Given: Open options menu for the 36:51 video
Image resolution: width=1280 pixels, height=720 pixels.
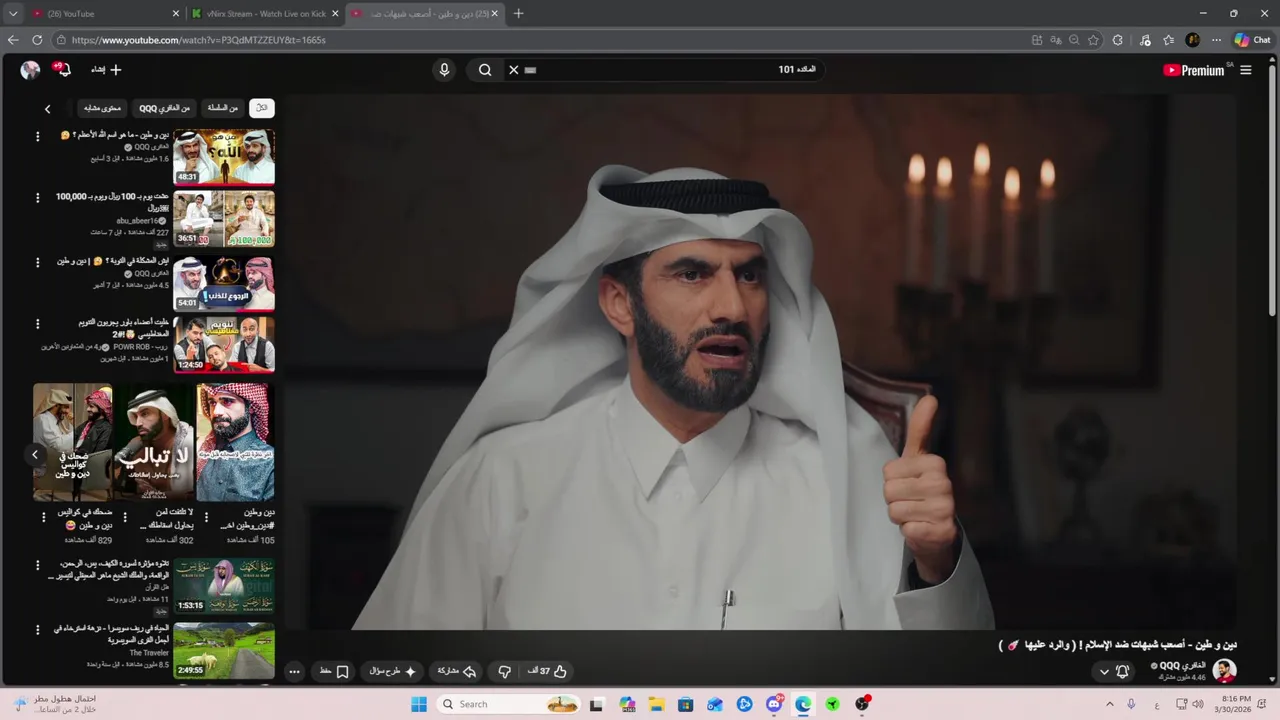Looking at the screenshot, I should coord(38,198).
